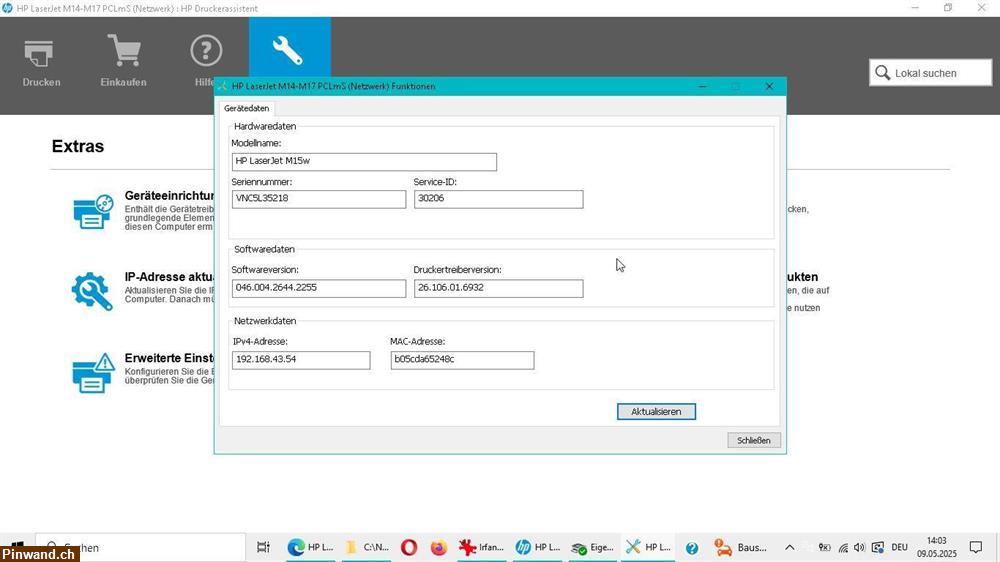Switch to the Gerätedaten tab
Viewport: 1000px width, 562px height.
[246, 108]
